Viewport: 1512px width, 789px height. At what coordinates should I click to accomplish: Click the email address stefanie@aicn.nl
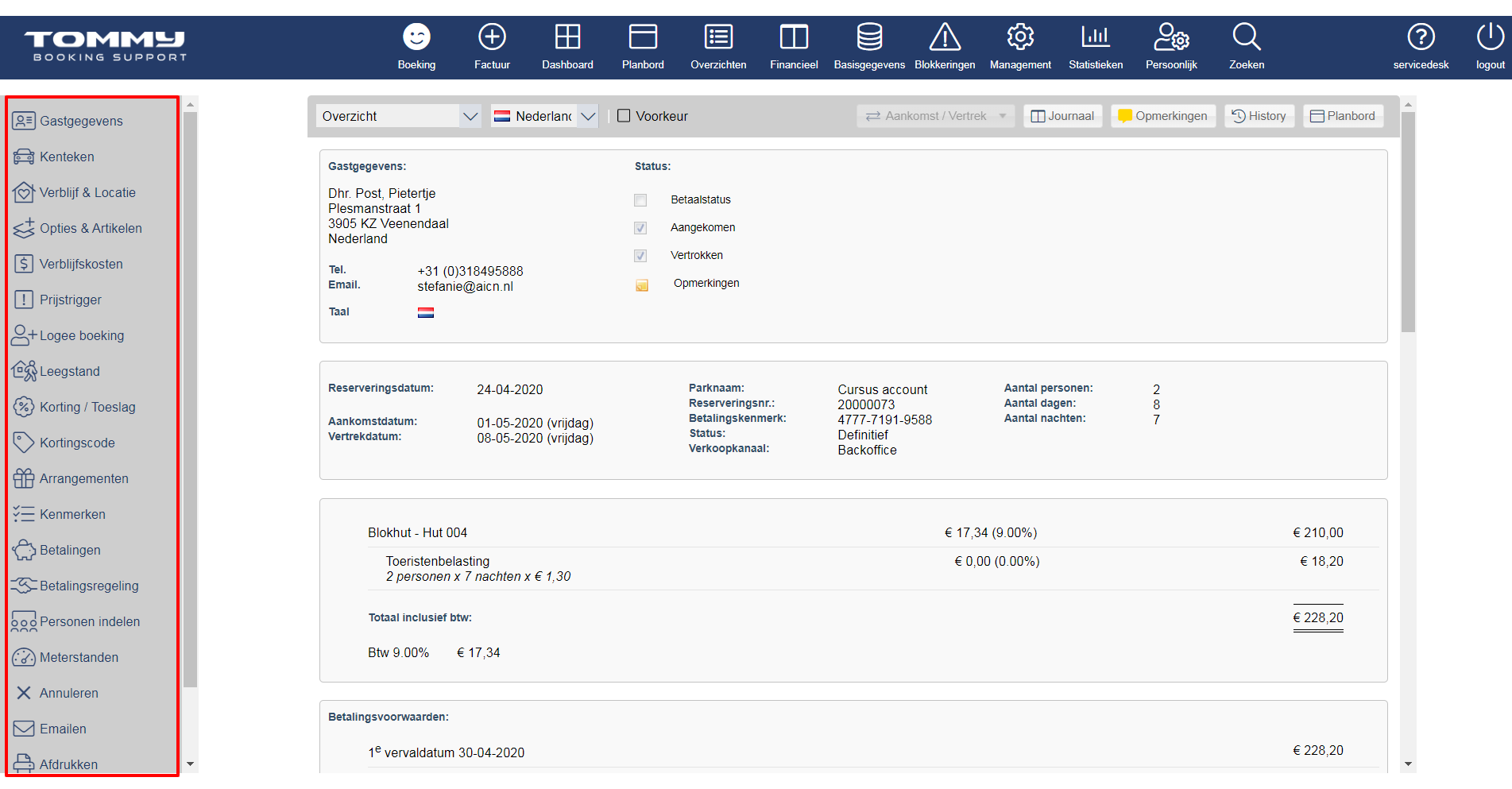465,287
